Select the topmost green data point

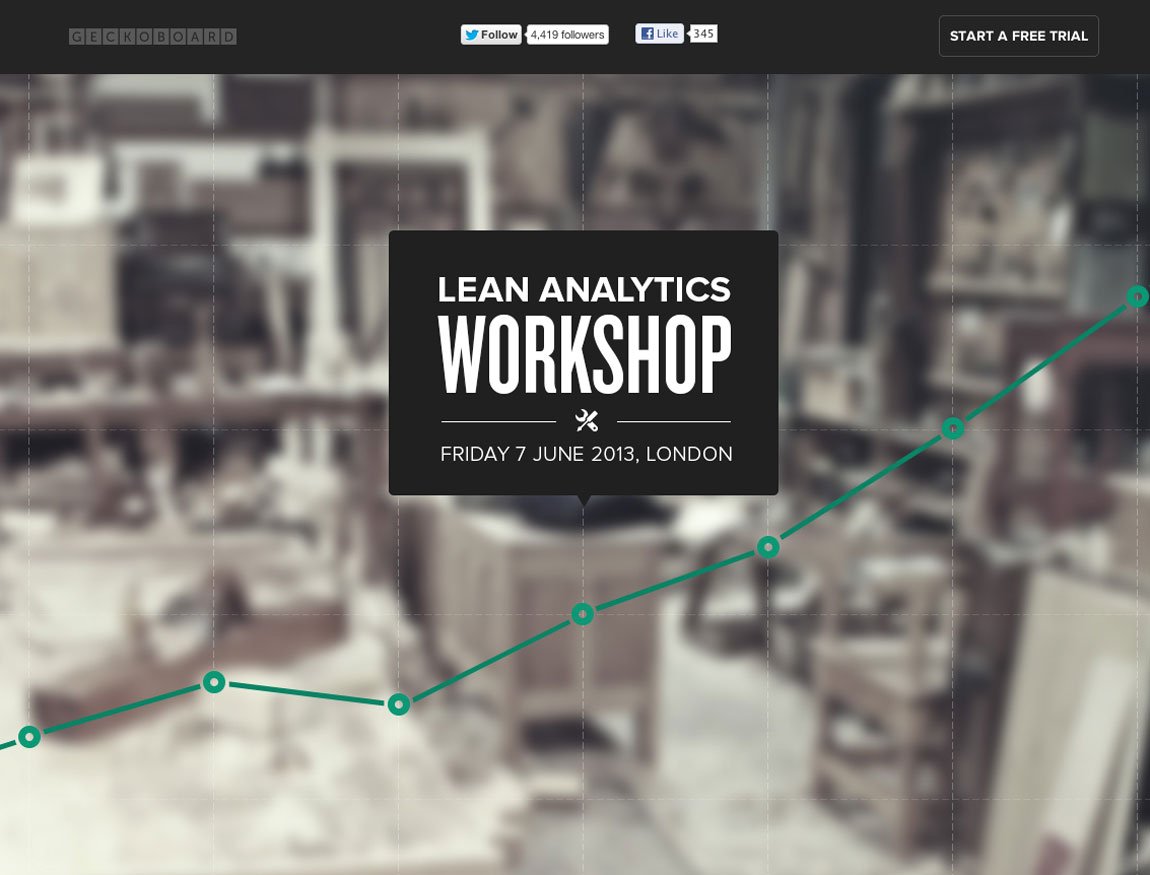tap(1137, 295)
